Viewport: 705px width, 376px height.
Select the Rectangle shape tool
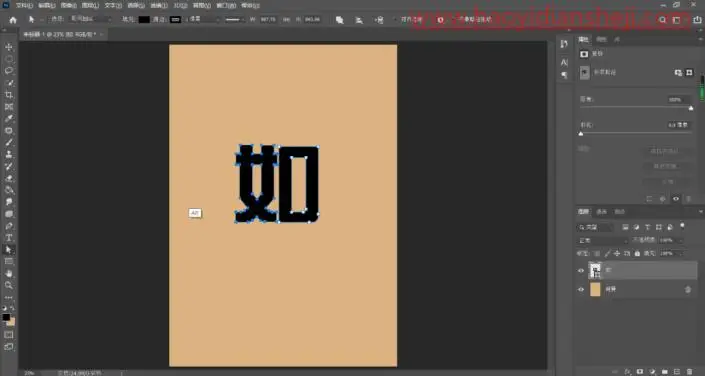pos(9,261)
